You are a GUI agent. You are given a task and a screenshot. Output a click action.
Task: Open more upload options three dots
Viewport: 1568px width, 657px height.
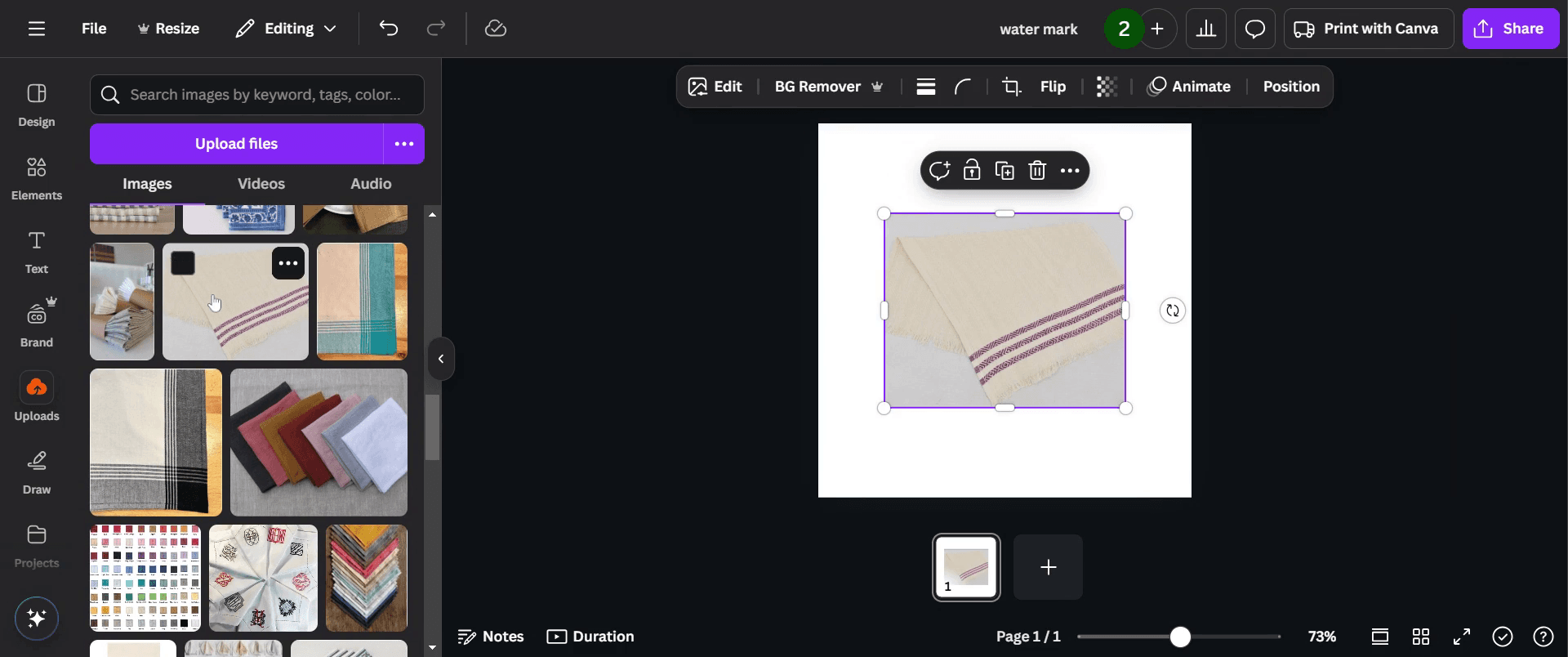point(404,144)
